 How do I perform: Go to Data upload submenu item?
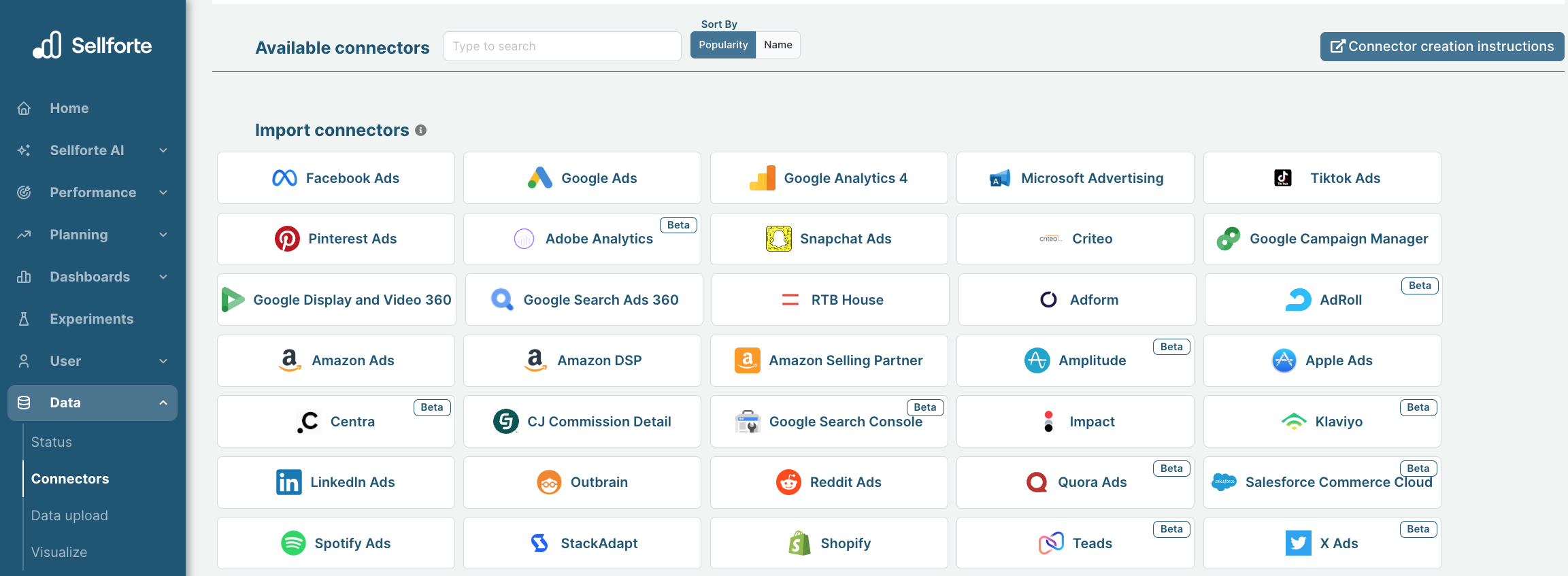coord(69,515)
